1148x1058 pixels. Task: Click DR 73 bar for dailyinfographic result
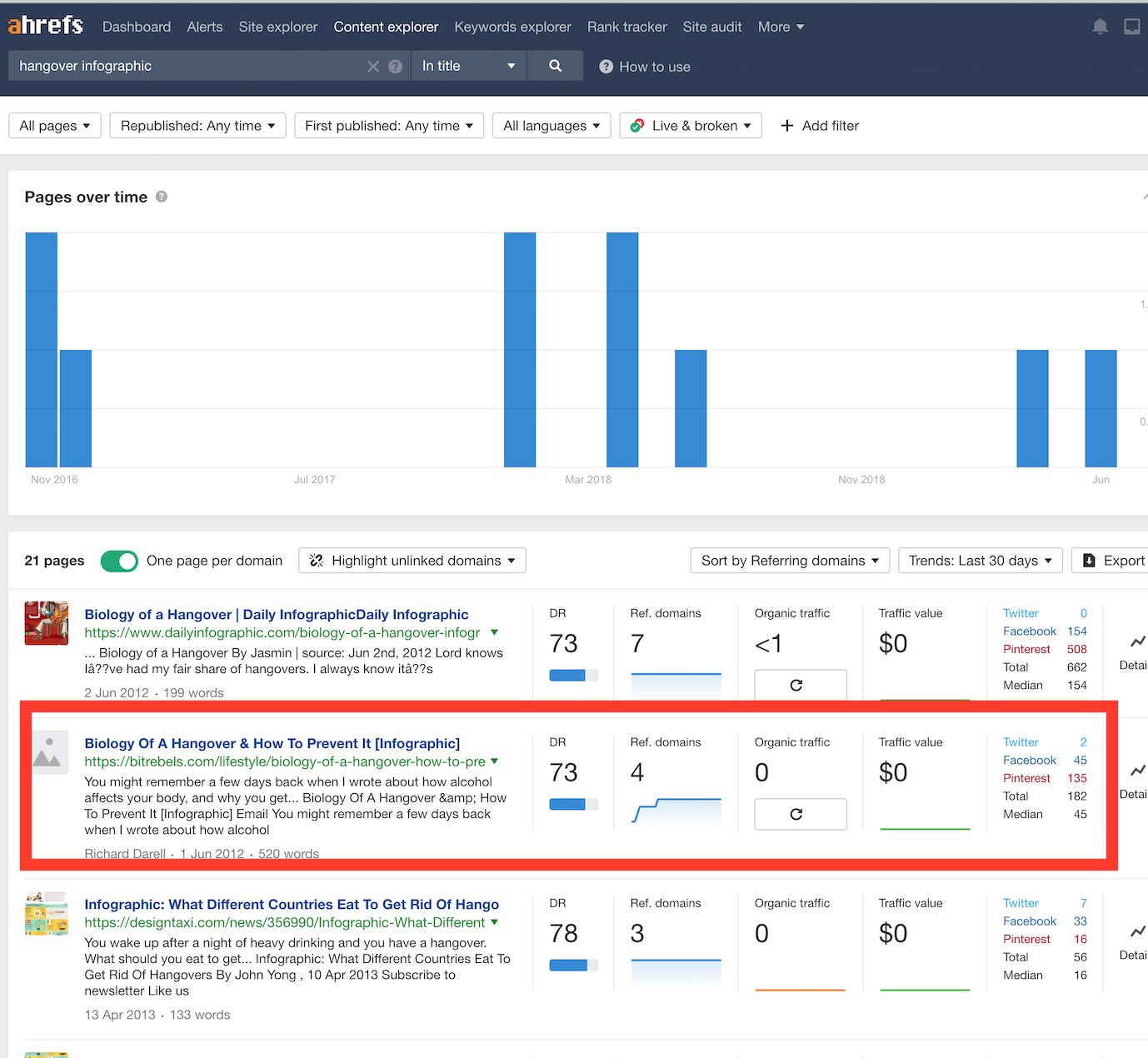point(573,676)
